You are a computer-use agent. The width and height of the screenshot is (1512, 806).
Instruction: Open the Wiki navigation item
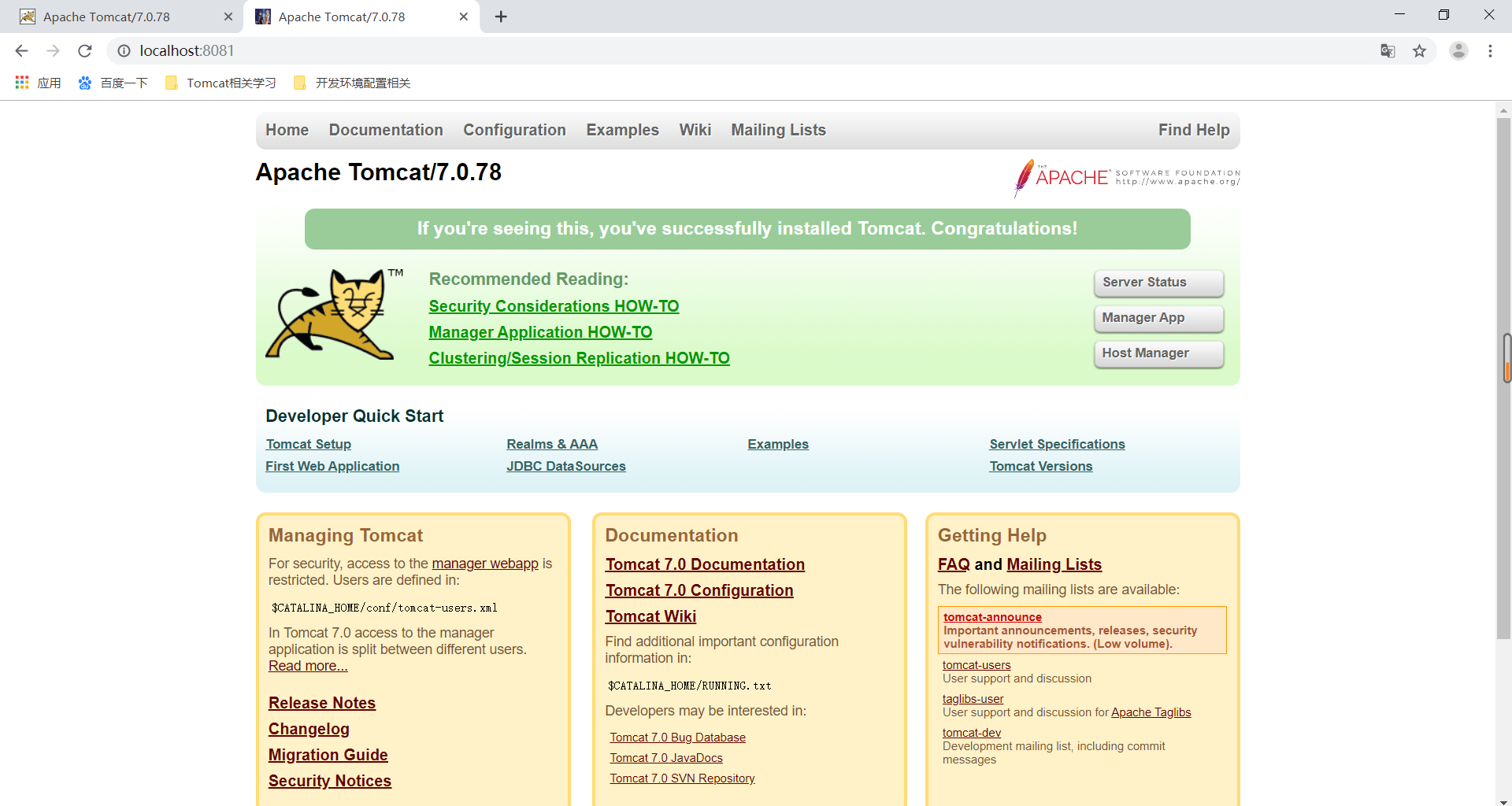[x=695, y=130]
